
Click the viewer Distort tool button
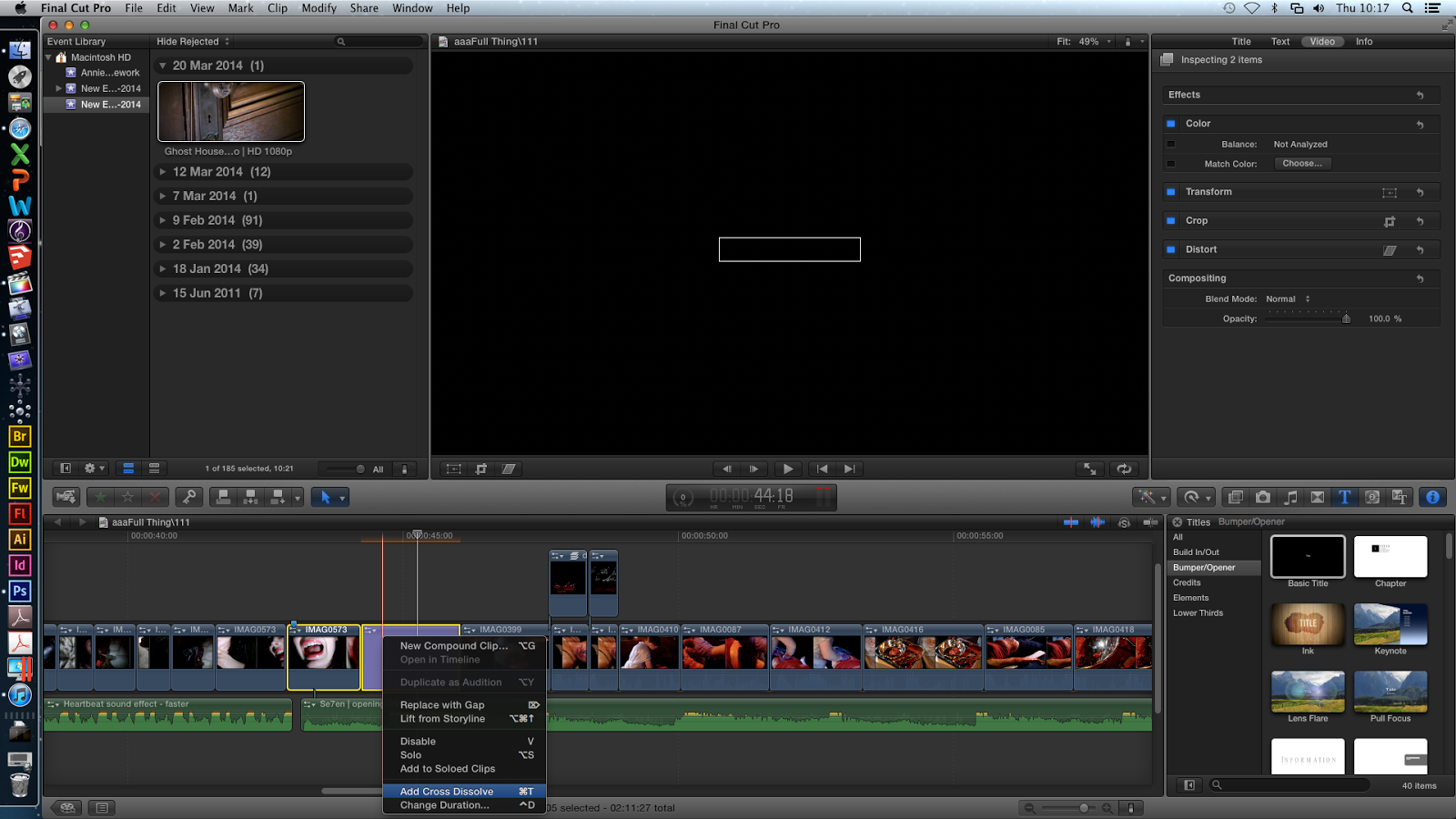coord(509,469)
